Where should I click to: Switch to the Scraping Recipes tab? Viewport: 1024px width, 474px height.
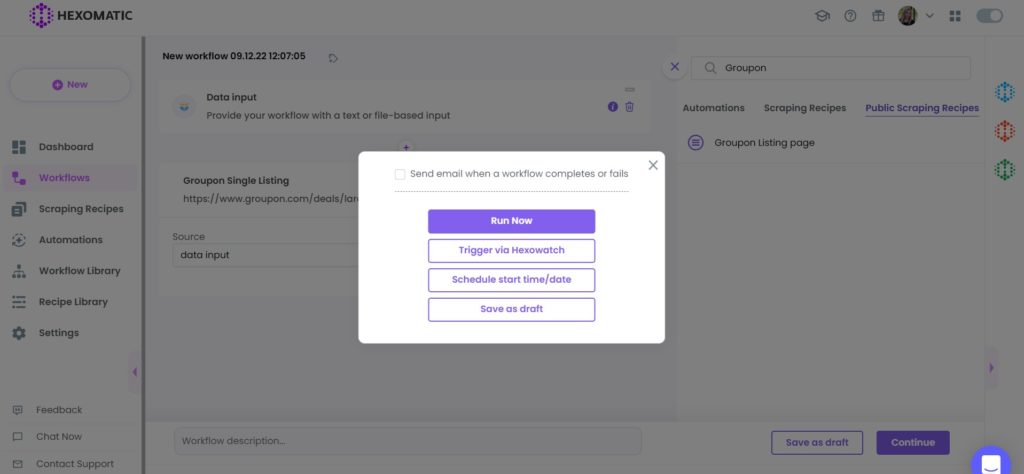(805, 108)
